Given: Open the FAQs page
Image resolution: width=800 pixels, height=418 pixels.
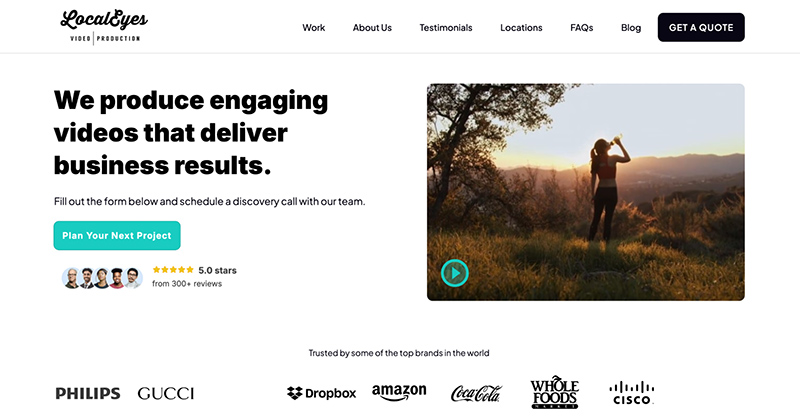Looking at the screenshot, I should [x=582, y=28].
